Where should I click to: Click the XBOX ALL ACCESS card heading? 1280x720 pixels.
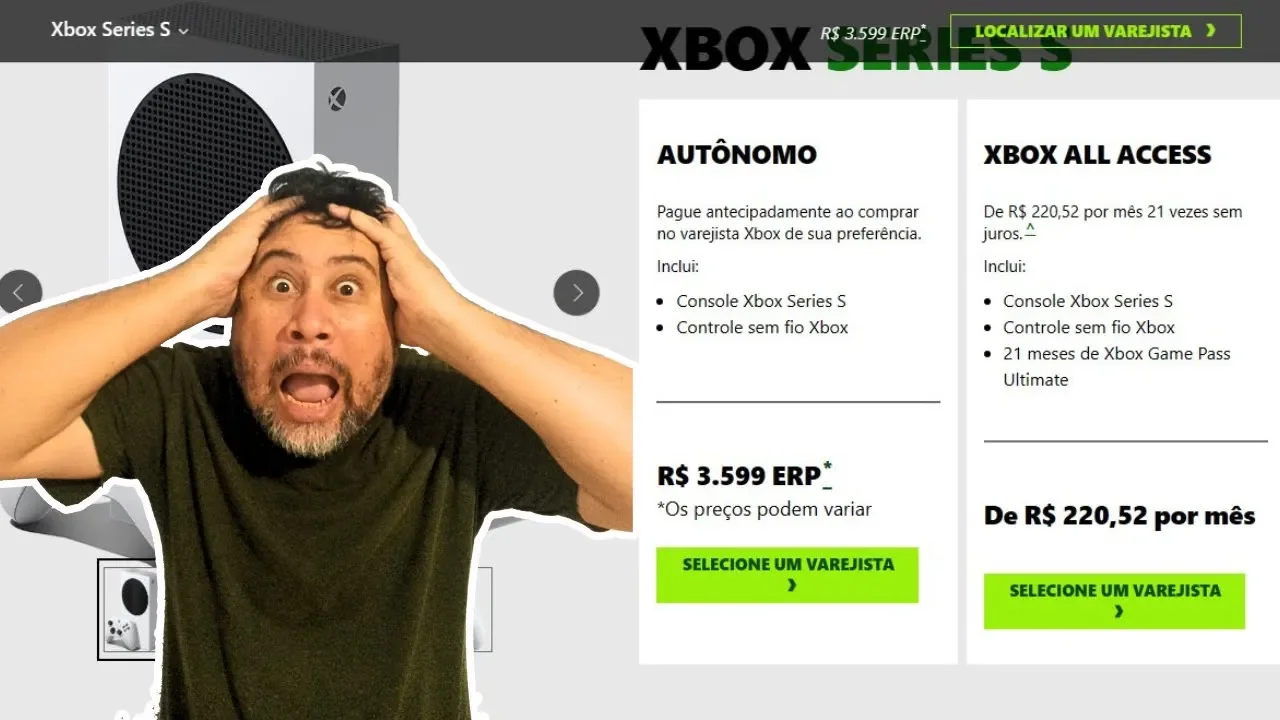(x=1097, y=155)
